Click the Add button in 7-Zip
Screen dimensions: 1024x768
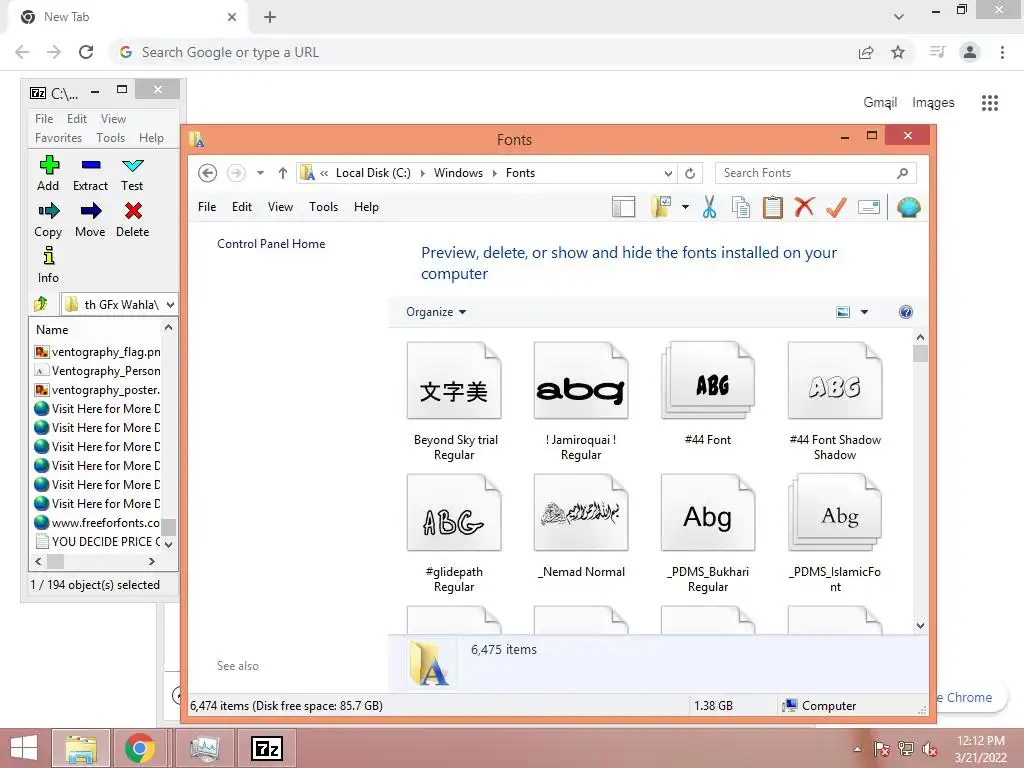point(48,174)
